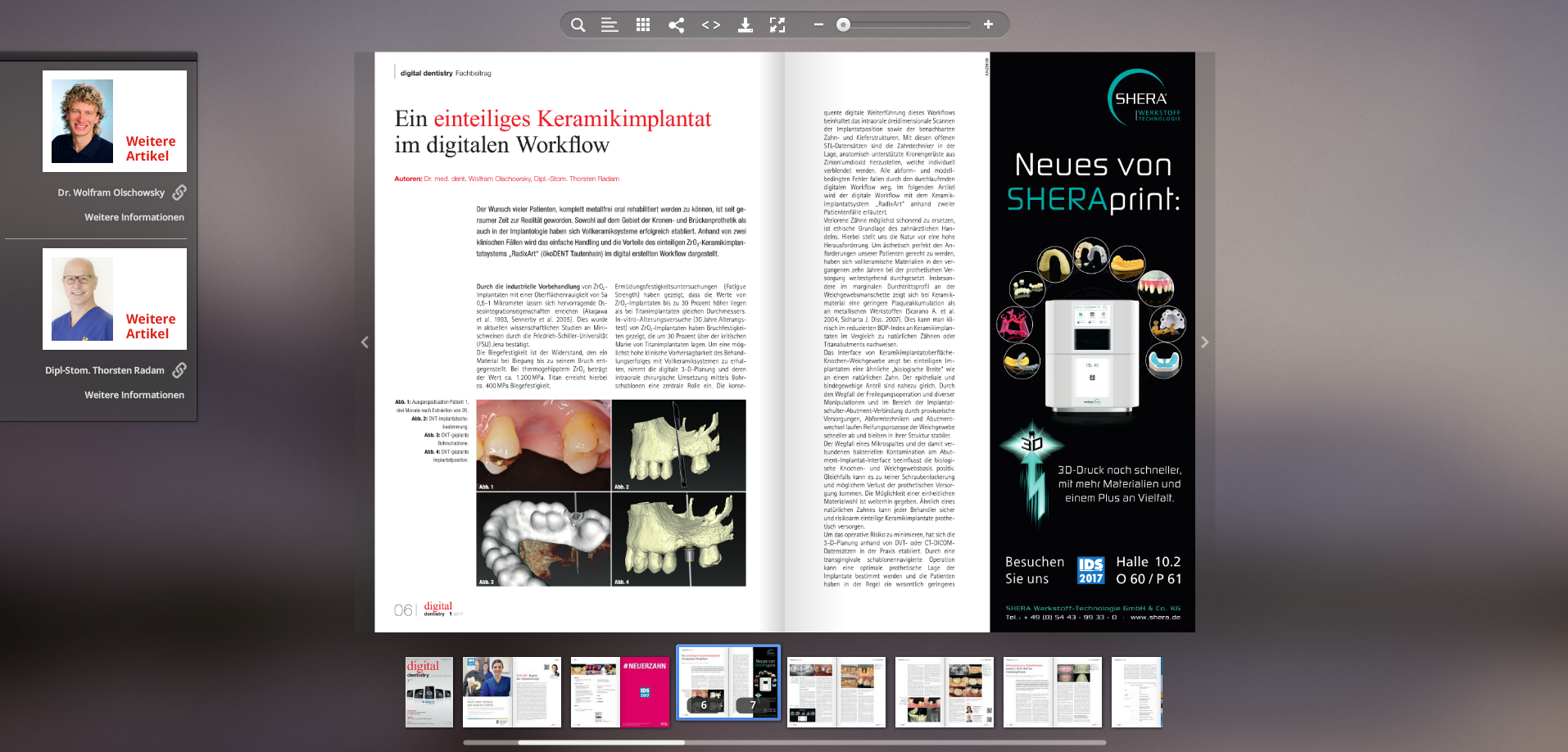The width and height of the screenshot is (1568, 752).
Task: Open Weitere Artikel card of Thorsten Radam
Action: click(x=115, y=299)
